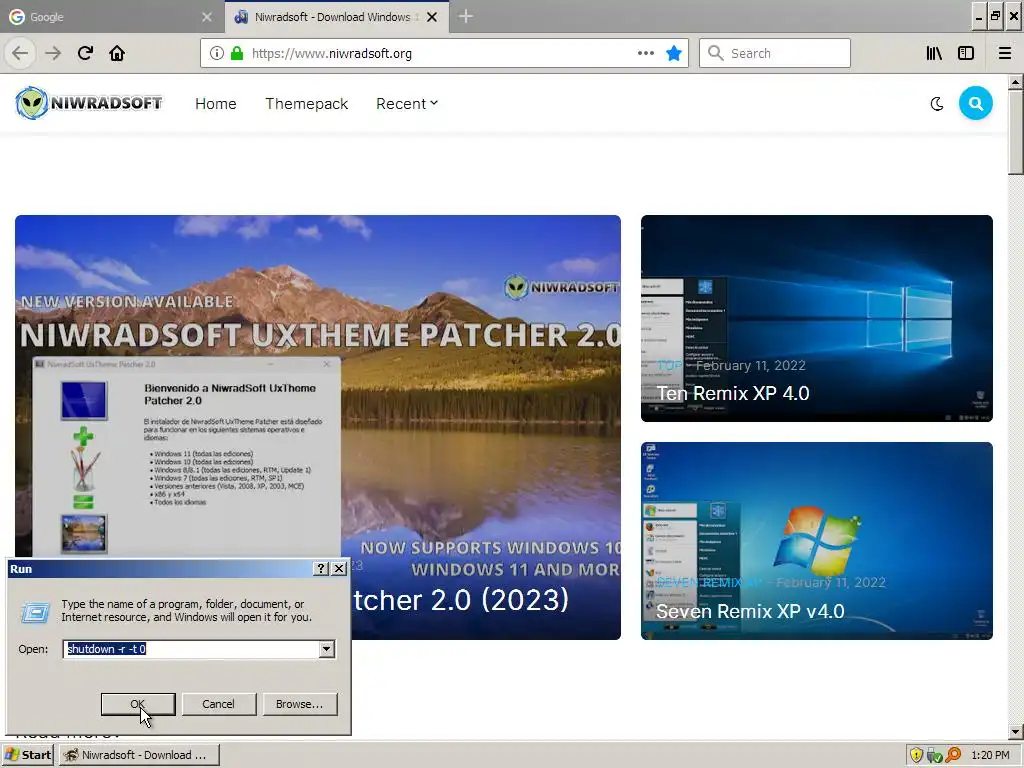Screen dimensions: 1024x768
Task: Open the Firefox hamburger menu
Action: point(1005,53)
